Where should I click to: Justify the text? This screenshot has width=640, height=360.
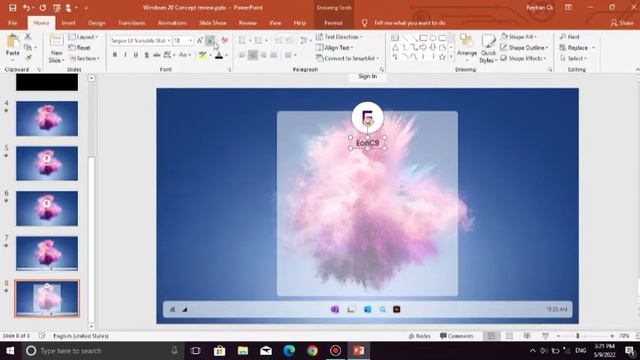pos(273,55)
